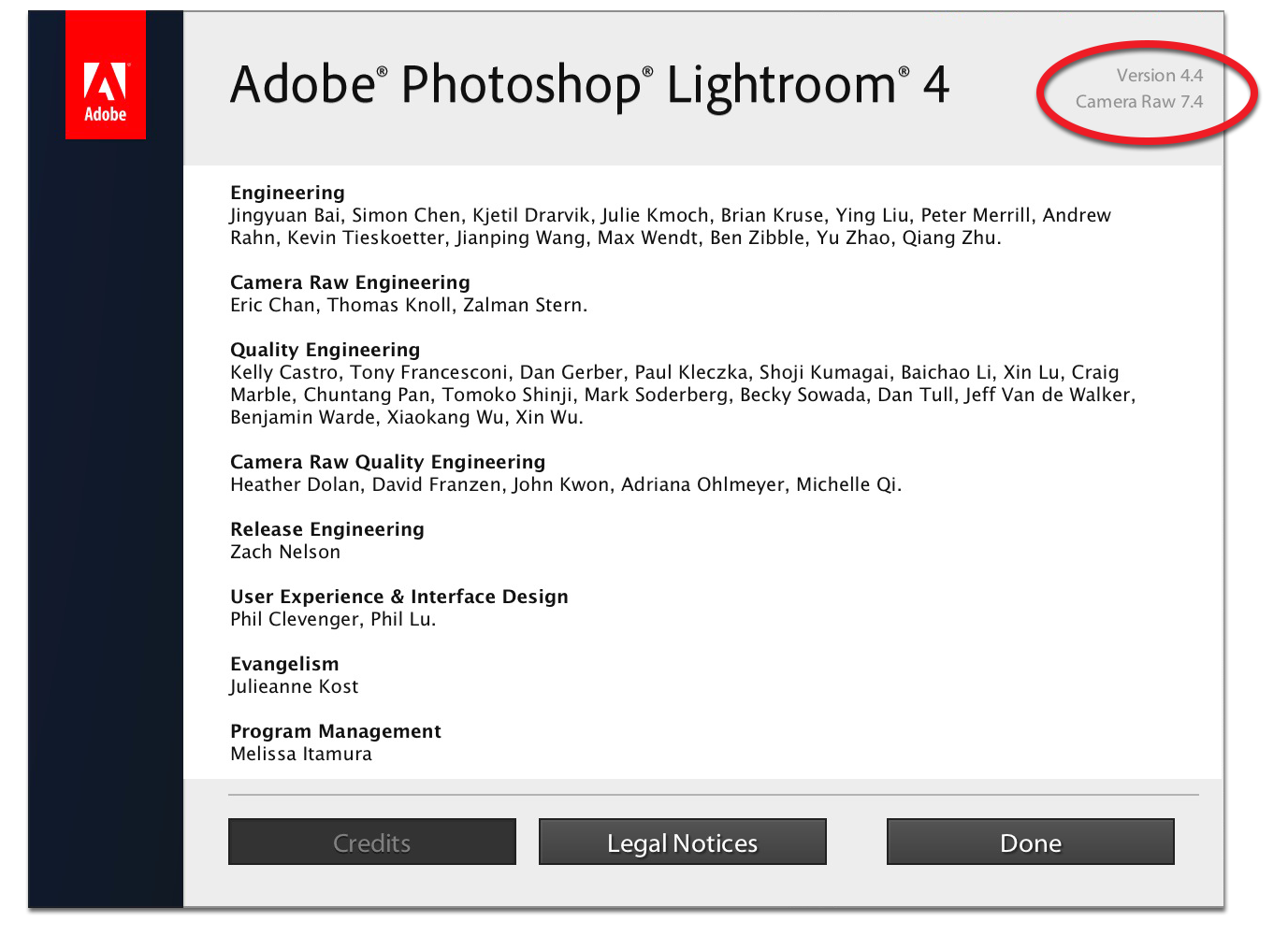
Task: Click the line starting with Benjamin Warde
Action: point(407,417)
